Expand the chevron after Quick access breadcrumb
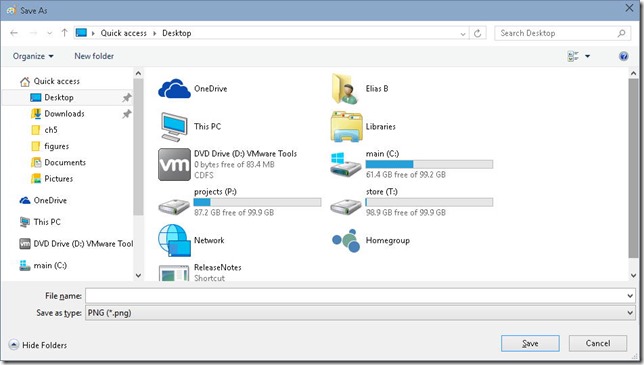Viewport: 644px width, 365px height. pyautogui.click(x=154, y=33)
